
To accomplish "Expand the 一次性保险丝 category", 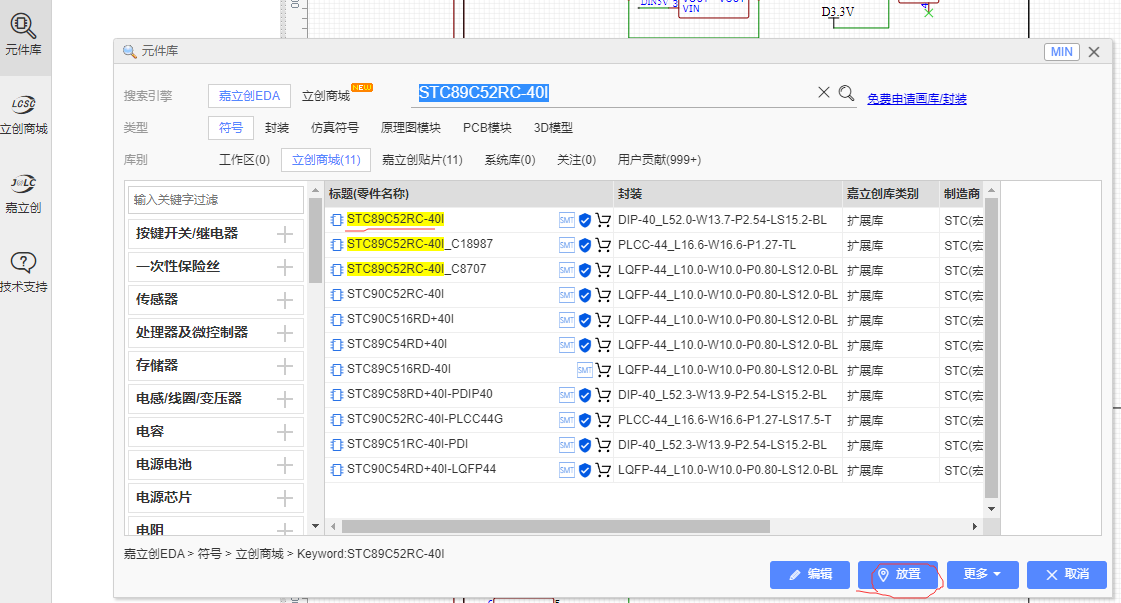I will click(285, 267).
